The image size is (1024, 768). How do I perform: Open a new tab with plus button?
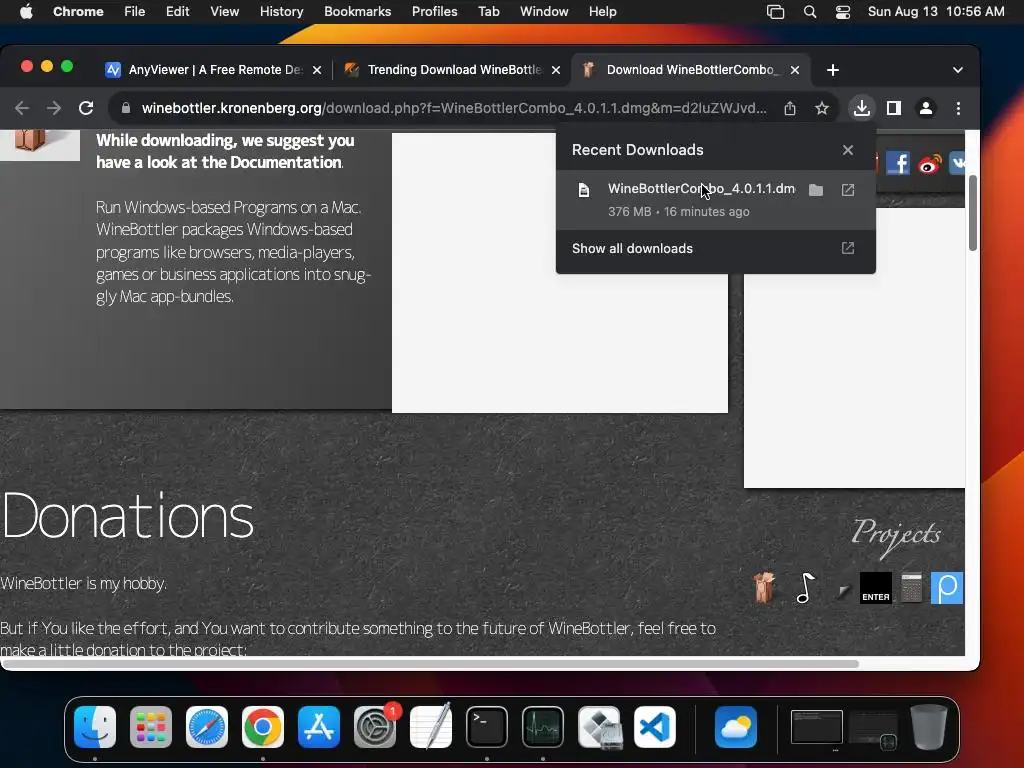833,70
